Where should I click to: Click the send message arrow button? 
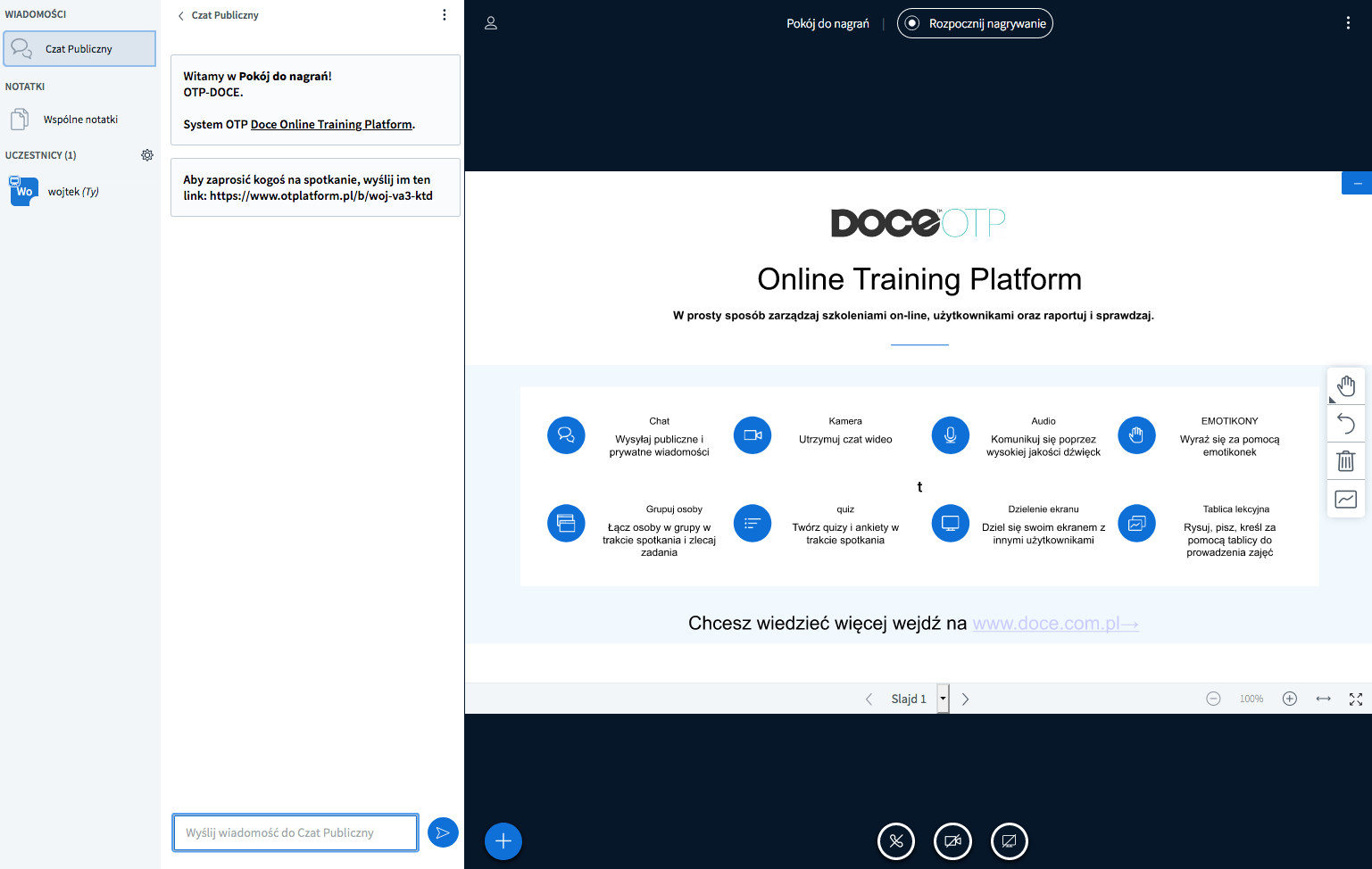click(443, 832)
